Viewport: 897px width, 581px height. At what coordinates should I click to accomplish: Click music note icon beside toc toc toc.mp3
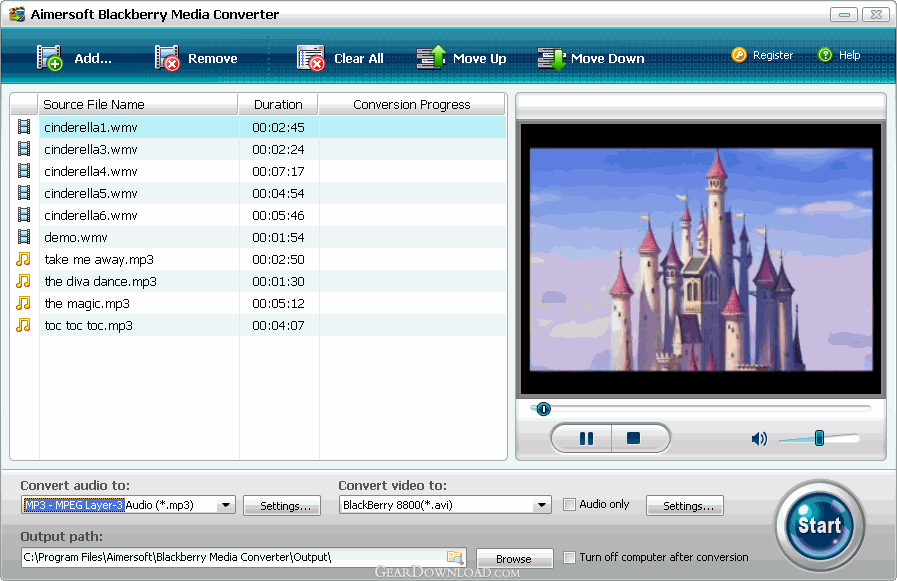(23, 325)
